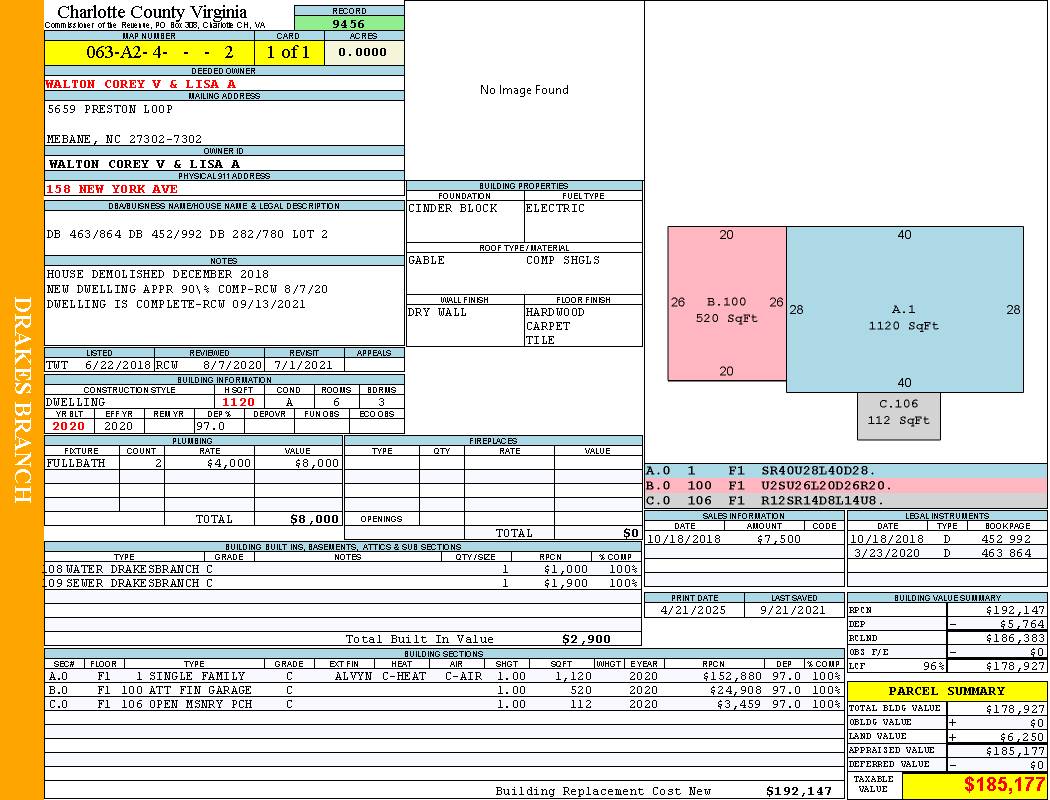Select wall finish DRY WALL
Screen dimensions: 1050x800
(437, 312)
